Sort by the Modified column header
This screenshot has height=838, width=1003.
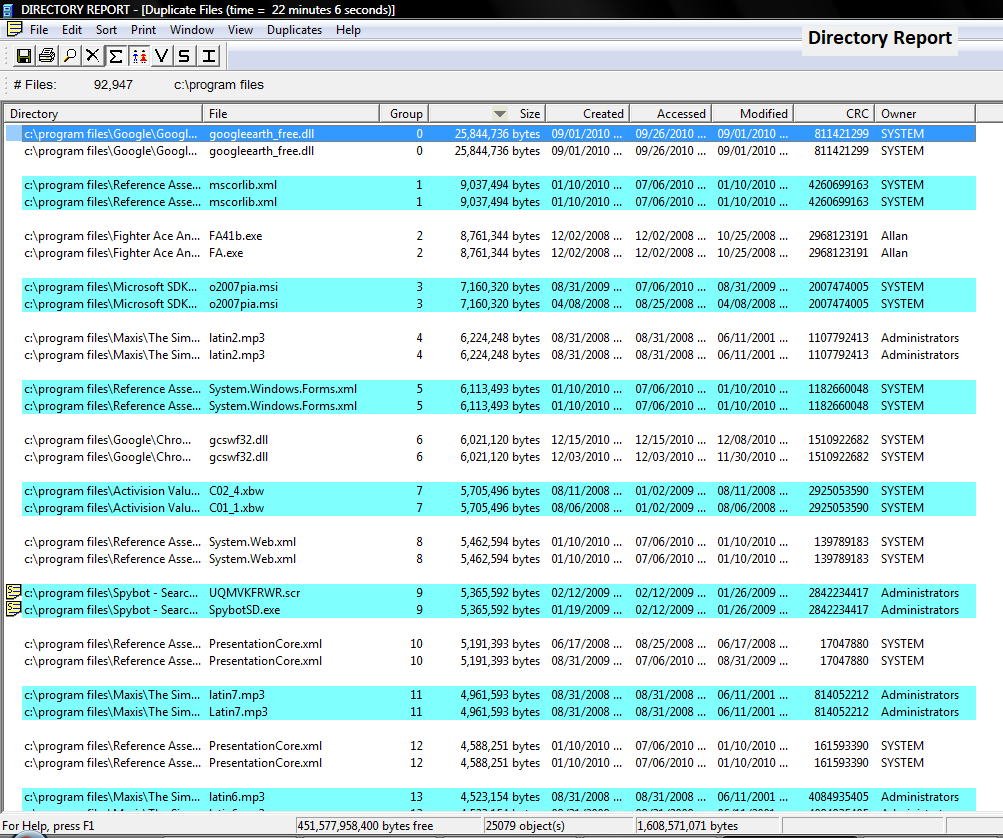(752, 113)
